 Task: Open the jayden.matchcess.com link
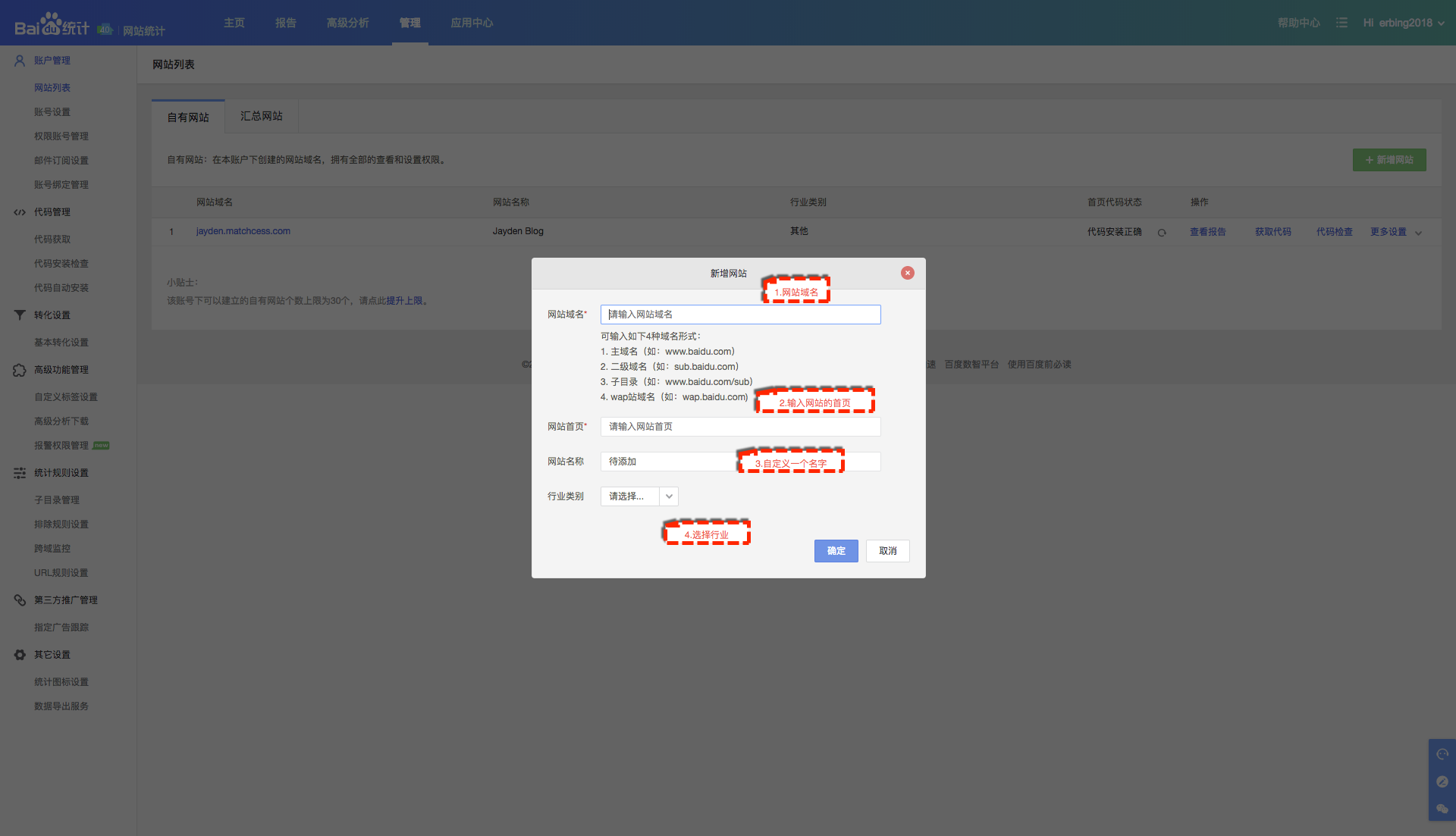coord(243,231)
